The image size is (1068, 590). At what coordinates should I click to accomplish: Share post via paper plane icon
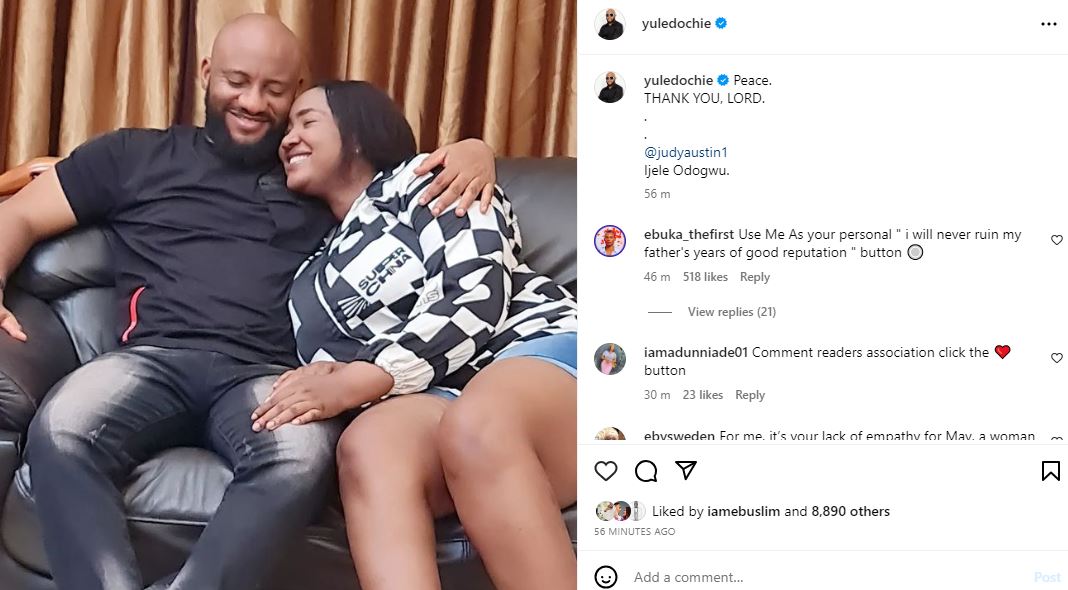point(686,470)
